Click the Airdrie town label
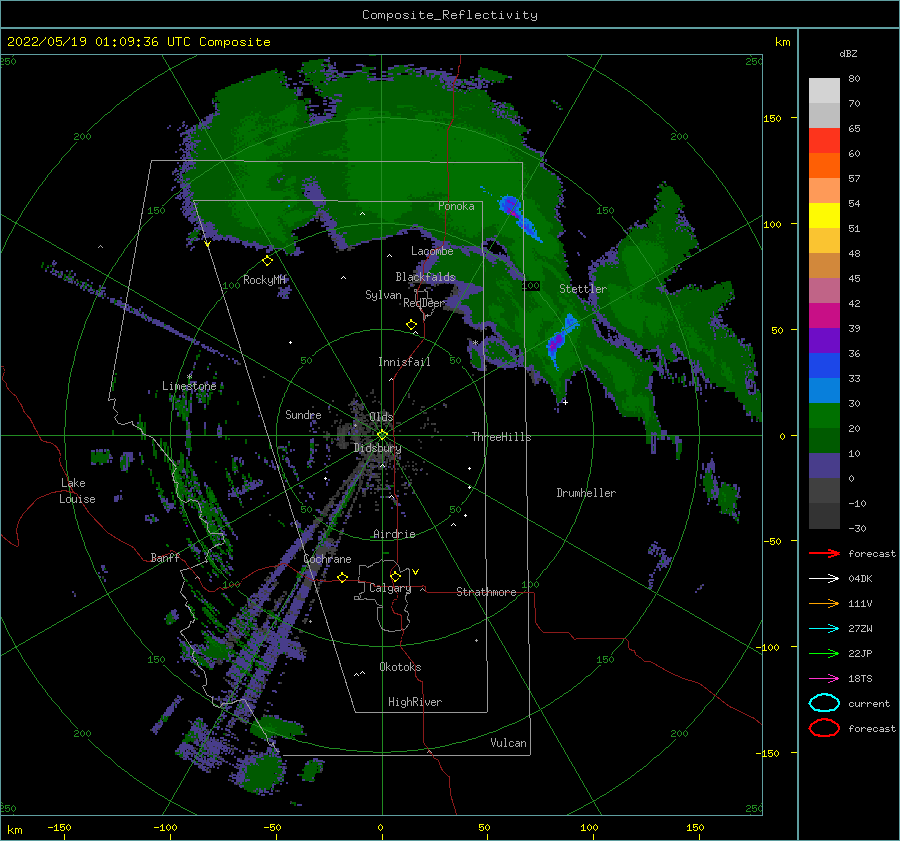 coord(394,534)
